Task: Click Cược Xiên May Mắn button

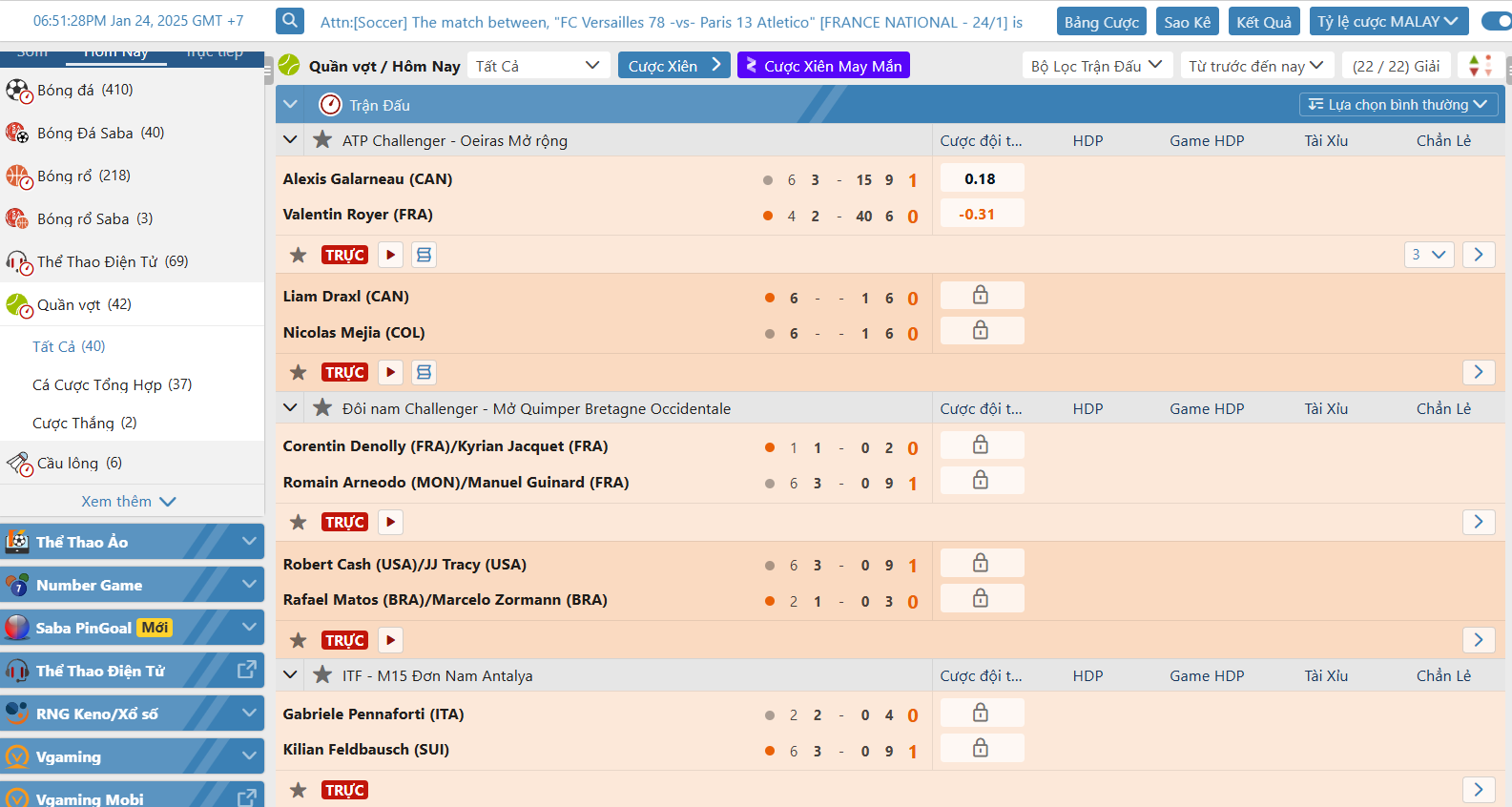Action: pos(823,65)
